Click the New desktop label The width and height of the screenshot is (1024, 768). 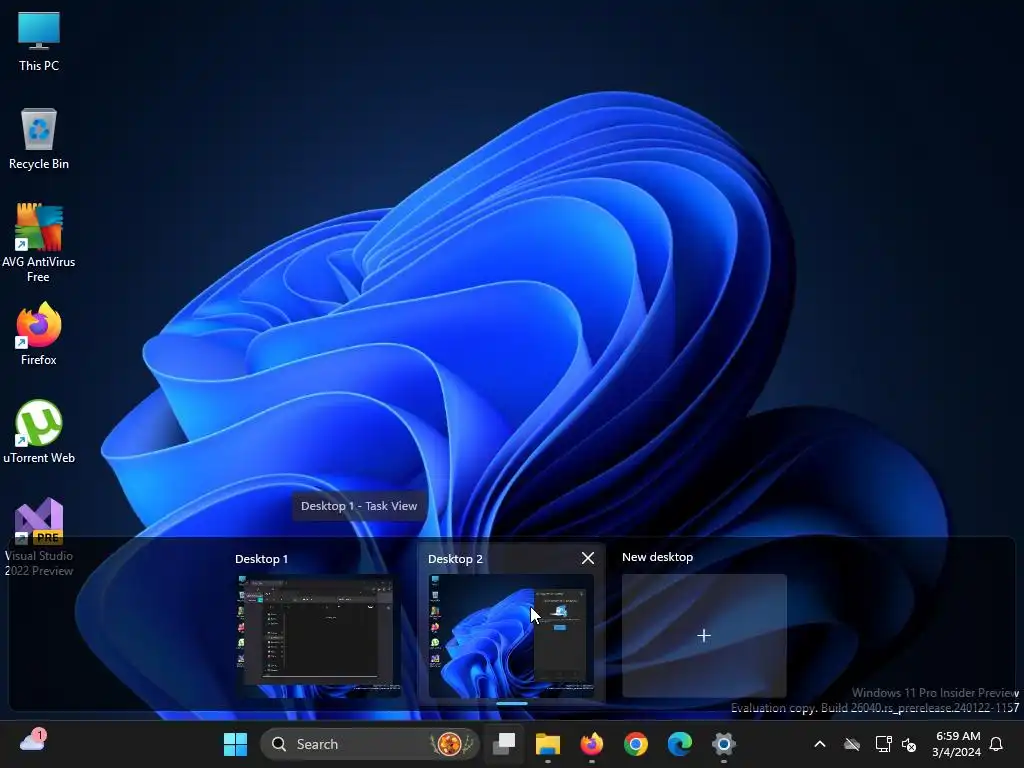click(657, 557)
